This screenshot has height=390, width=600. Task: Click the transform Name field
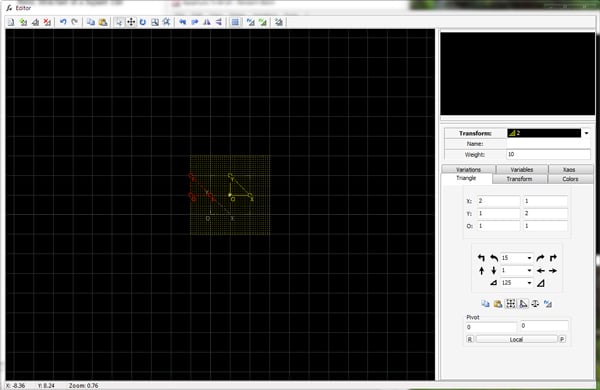coord(548,144)
